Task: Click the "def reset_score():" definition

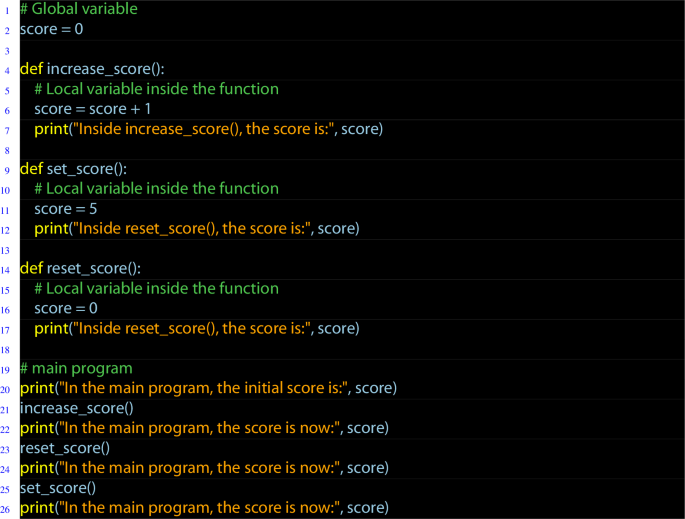Action: pyautogui.click(x=80, y=269)
